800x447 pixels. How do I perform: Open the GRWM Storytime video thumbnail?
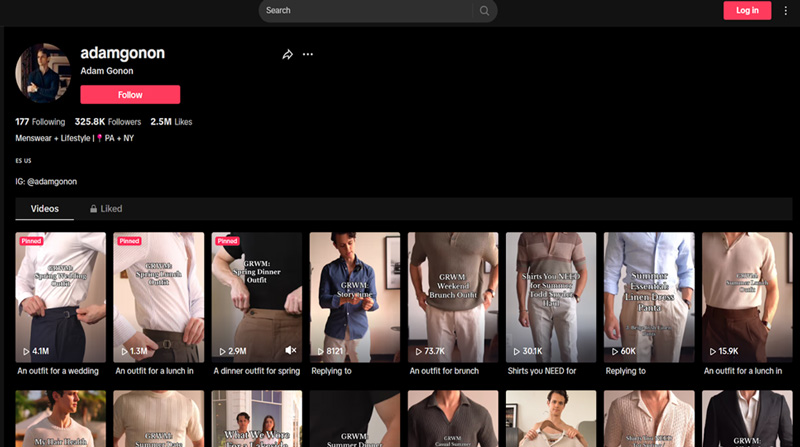tap(355, 295)
